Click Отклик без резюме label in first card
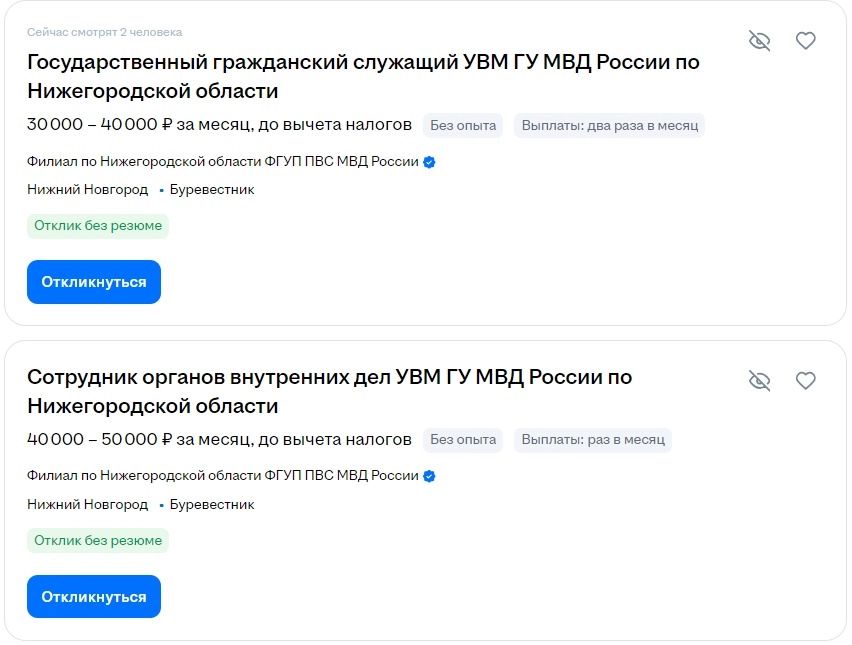The height and width of the screenshot is (645, 852). [x=98, y=226]
